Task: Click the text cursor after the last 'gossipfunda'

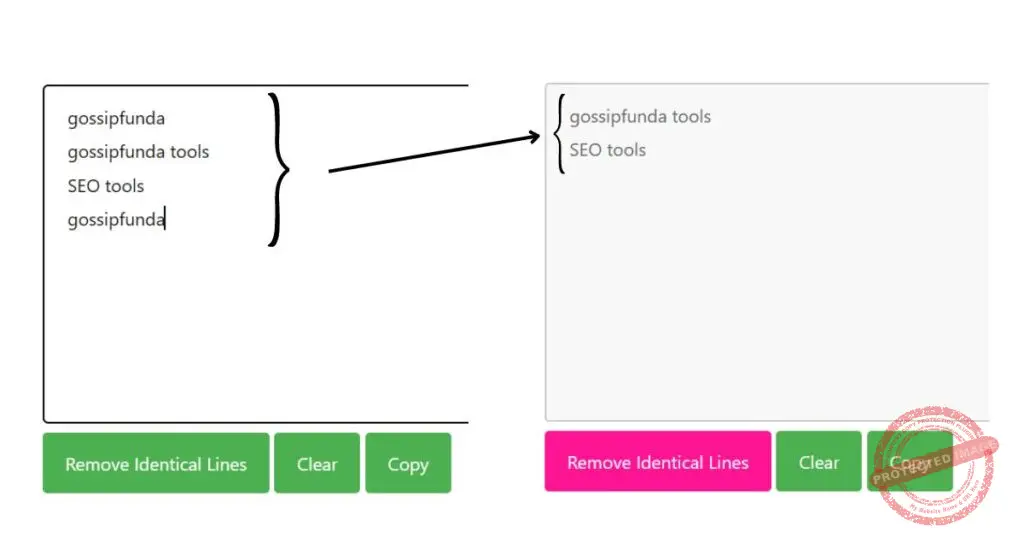Action: pyautogui.click(x=165, y=220)
